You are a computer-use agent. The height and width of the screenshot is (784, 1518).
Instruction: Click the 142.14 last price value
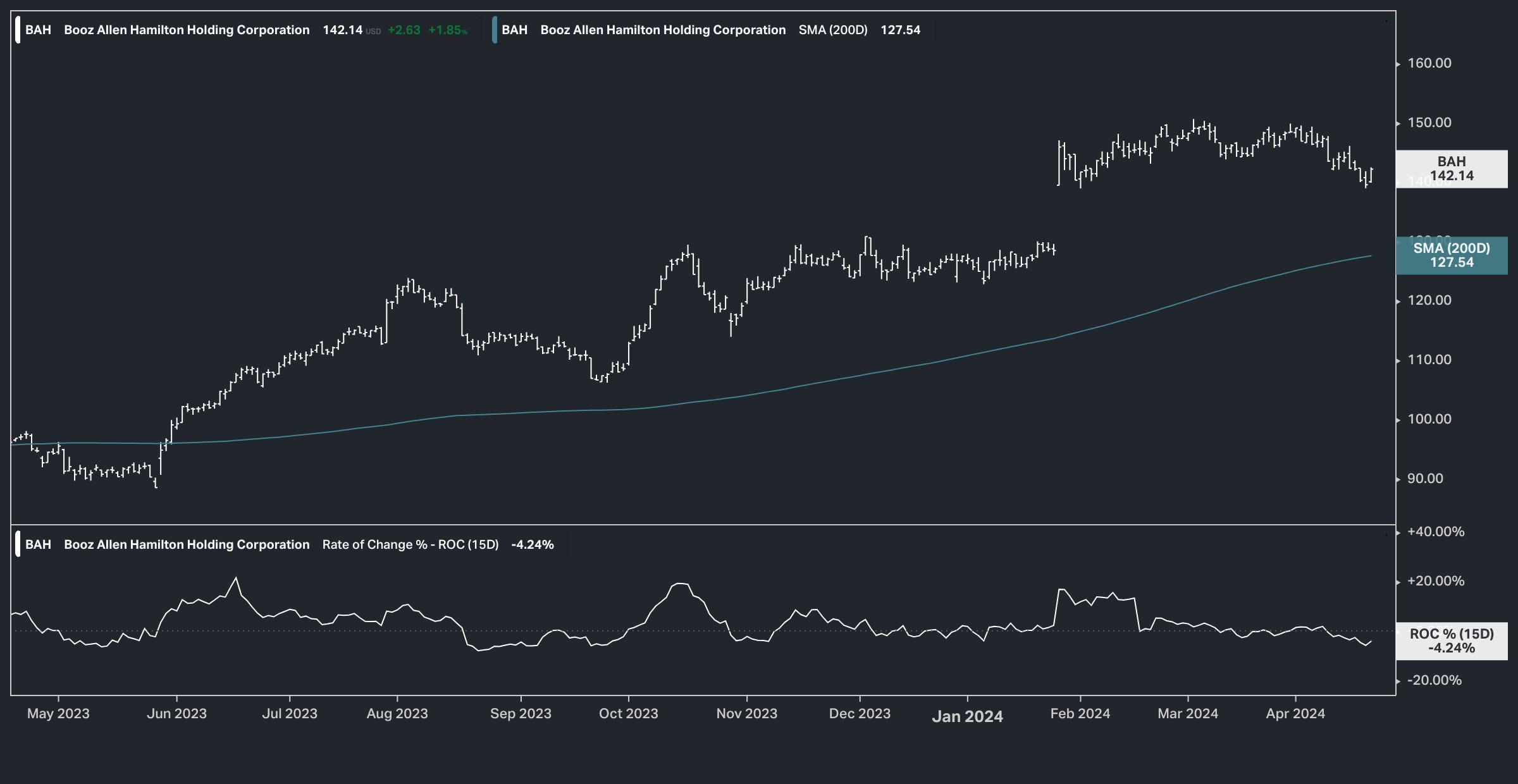point(342,30)
